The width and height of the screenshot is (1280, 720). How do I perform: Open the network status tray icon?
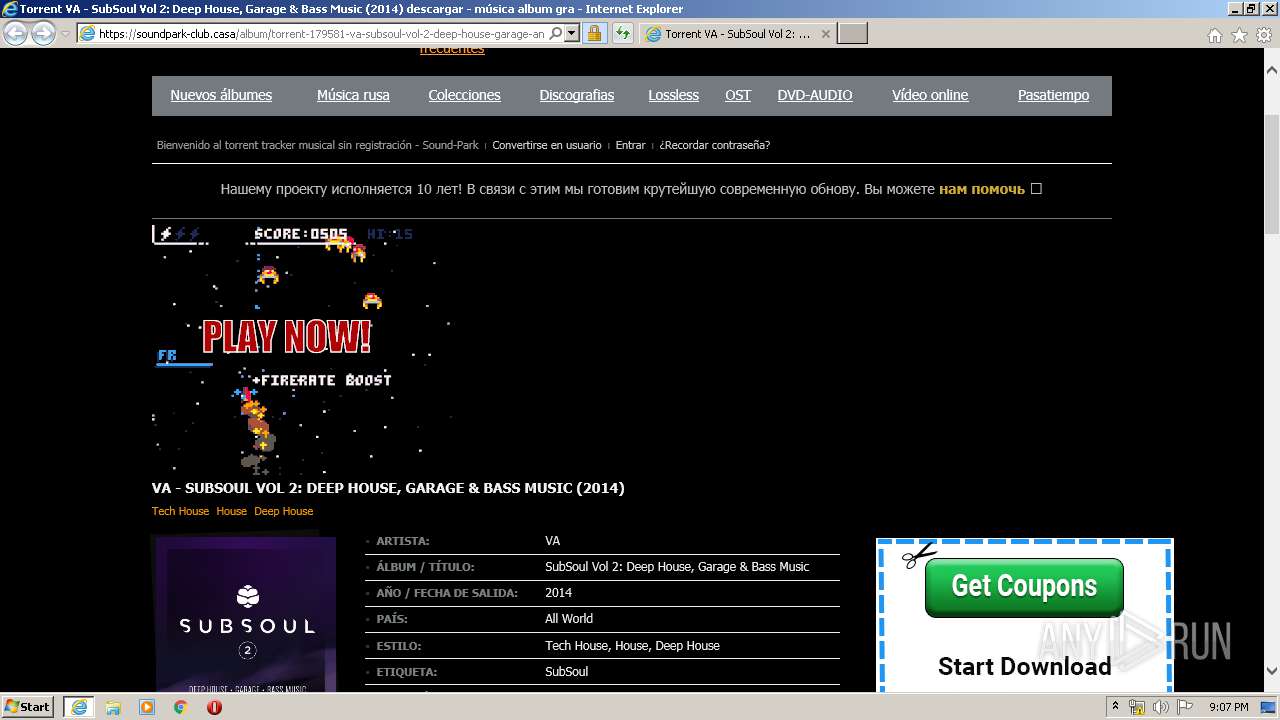click(x=1137, y=707)
